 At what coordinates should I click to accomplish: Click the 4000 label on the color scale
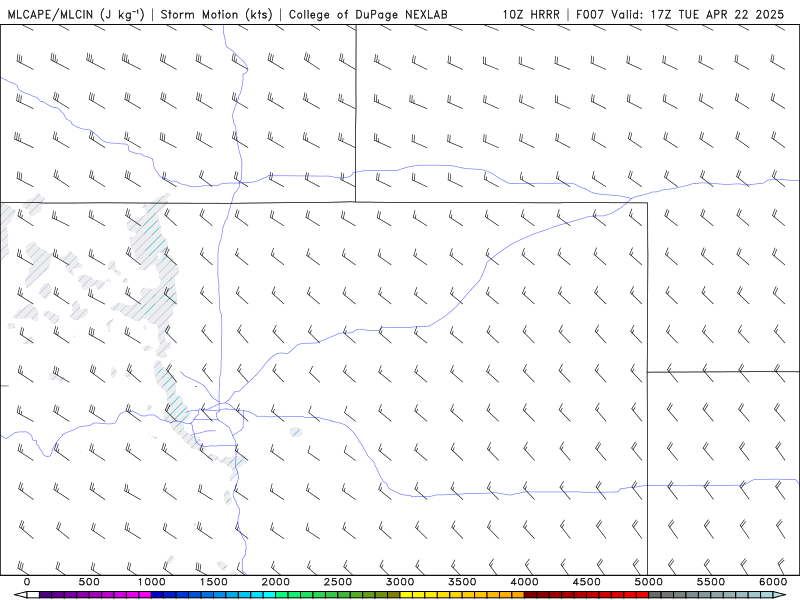pyautogui.click(x=524, y=582)
